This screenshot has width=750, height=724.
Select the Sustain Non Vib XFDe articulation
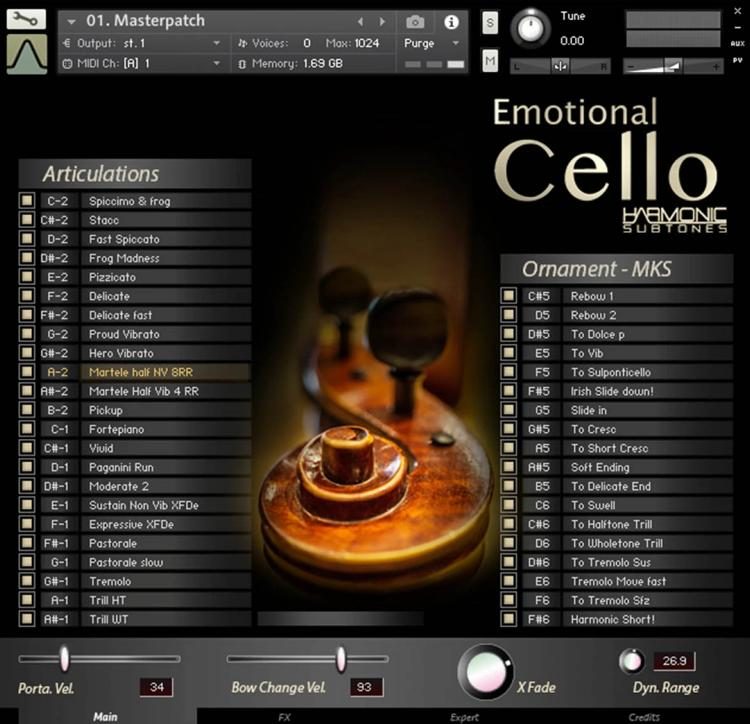[x=165, y=505]
